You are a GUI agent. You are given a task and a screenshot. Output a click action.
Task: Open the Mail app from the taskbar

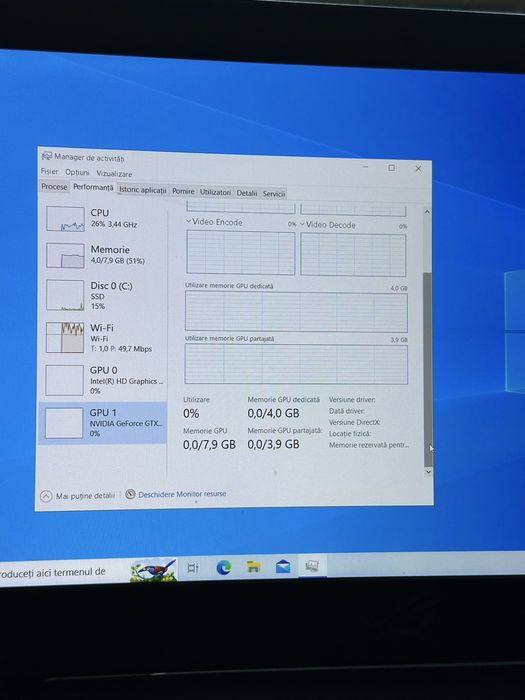click(x=283, y=567)
